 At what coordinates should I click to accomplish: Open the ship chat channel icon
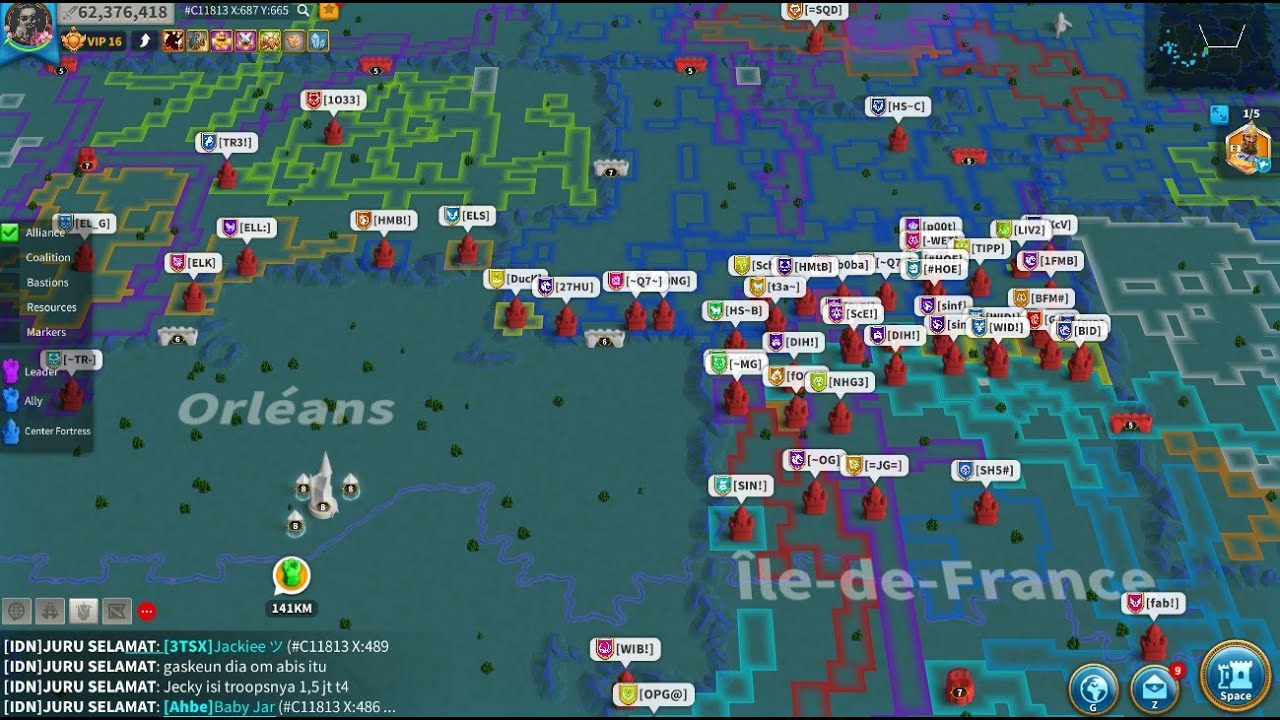(x=50, y=610)
